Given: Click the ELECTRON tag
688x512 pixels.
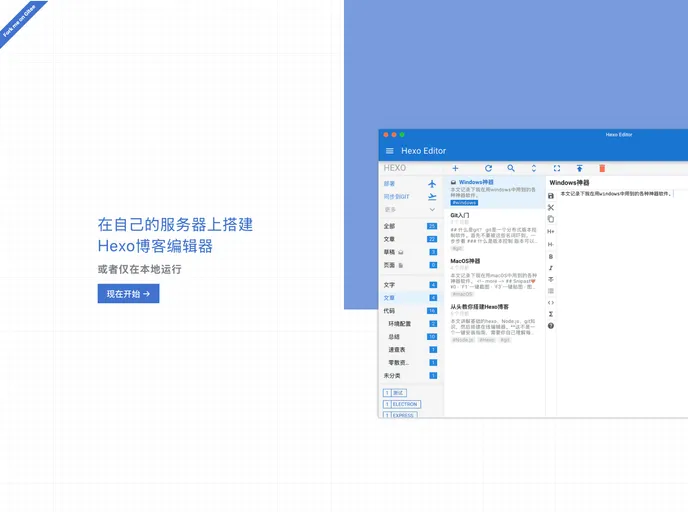Looking at the screenshot, I should coord(402,404).
